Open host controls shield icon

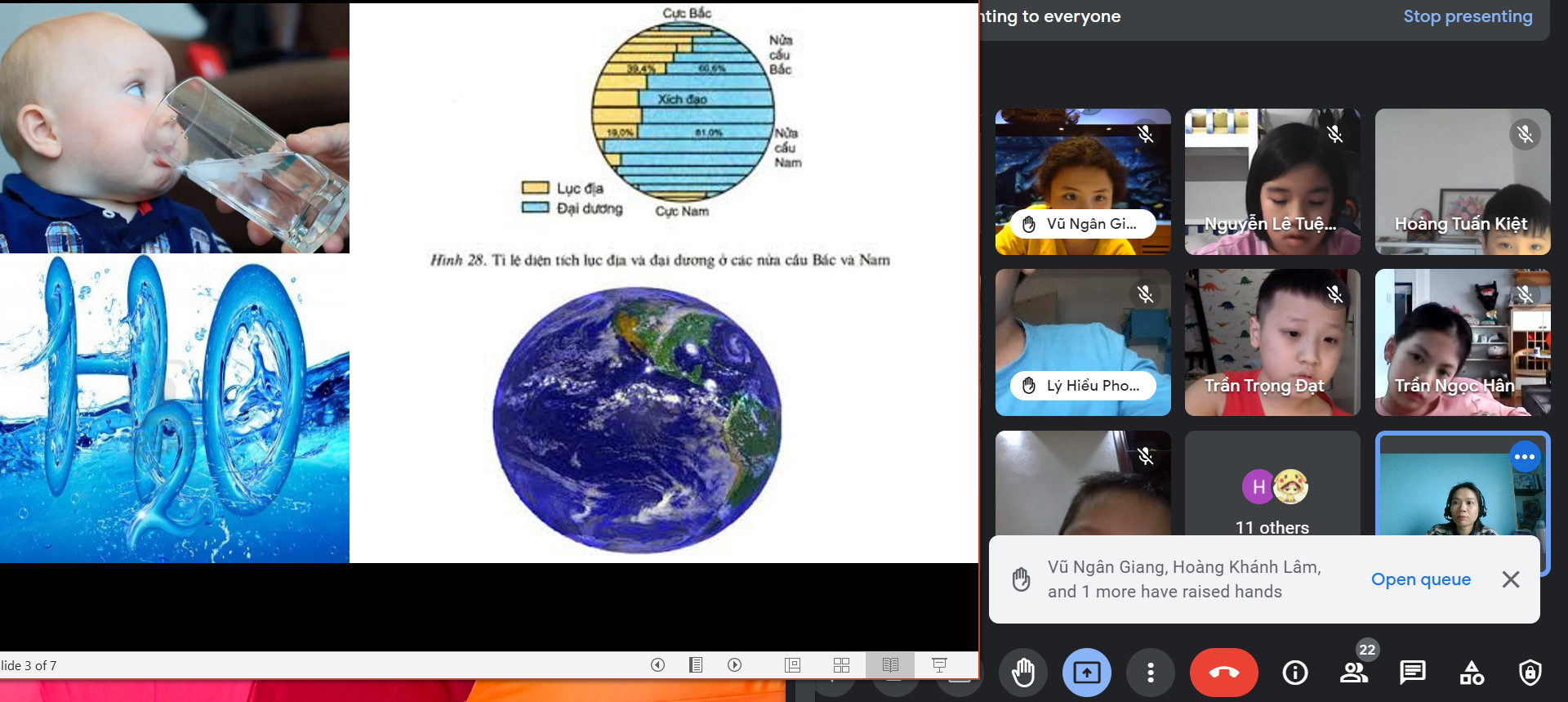[x=1530, y=673]
